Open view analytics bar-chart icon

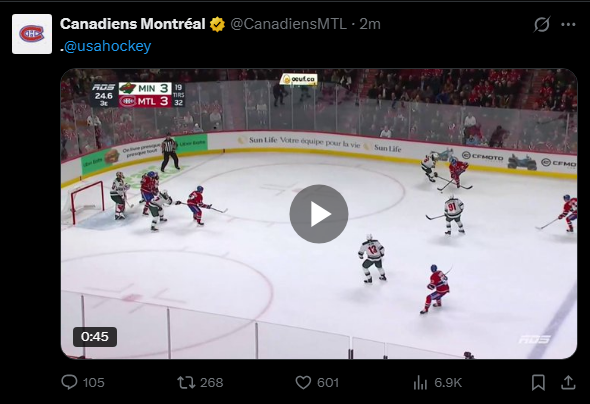(420, 383)
